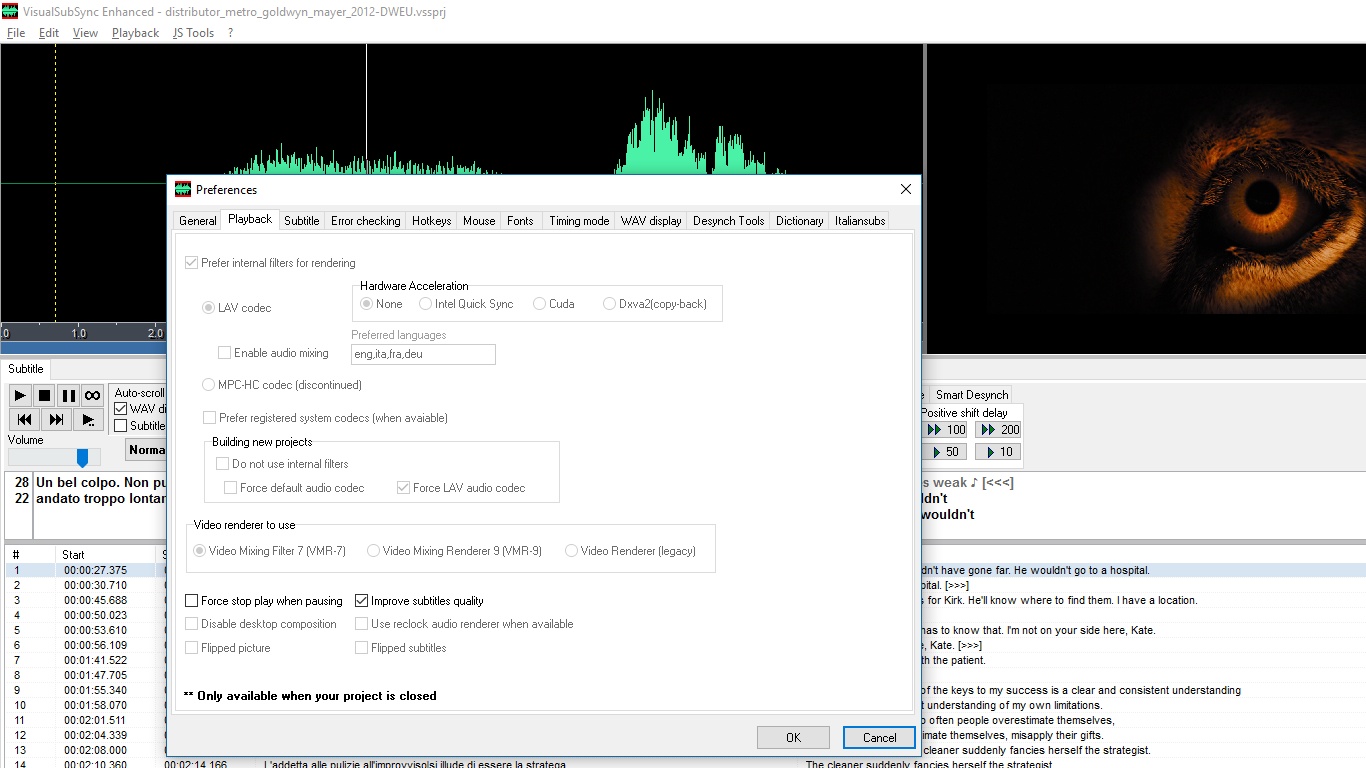Select Video Renderer (legacy) option

point(631,551)
